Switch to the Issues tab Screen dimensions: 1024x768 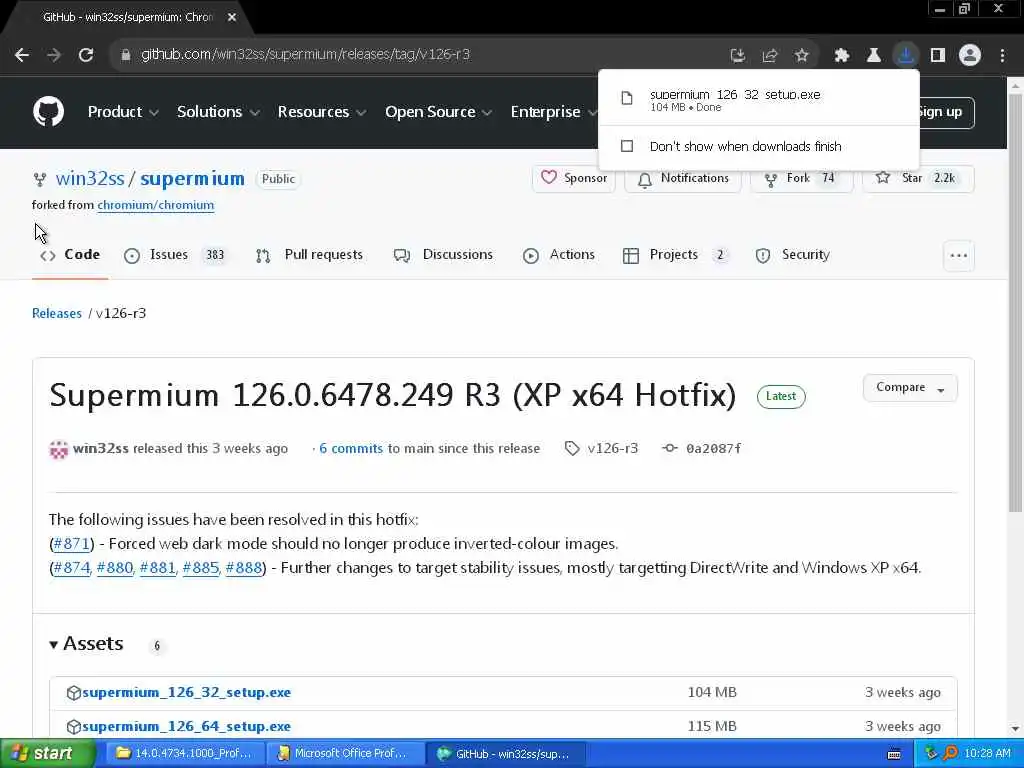[x=174, y=255]
